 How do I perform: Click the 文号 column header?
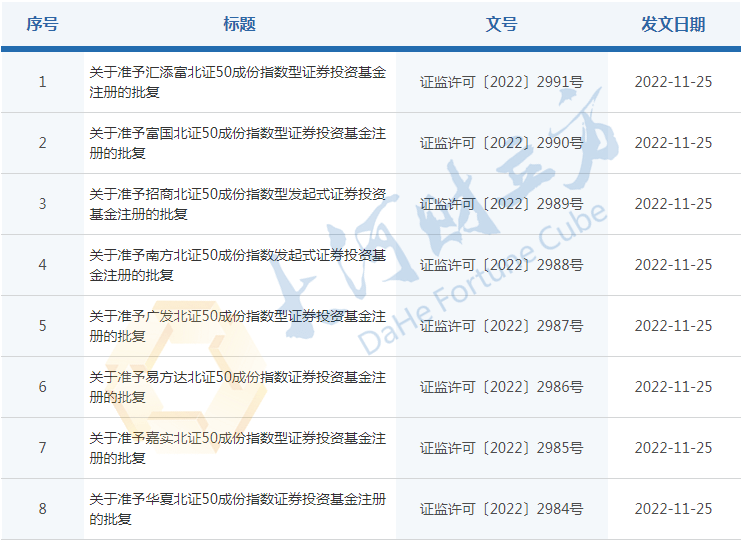click(x=501, y=24)
